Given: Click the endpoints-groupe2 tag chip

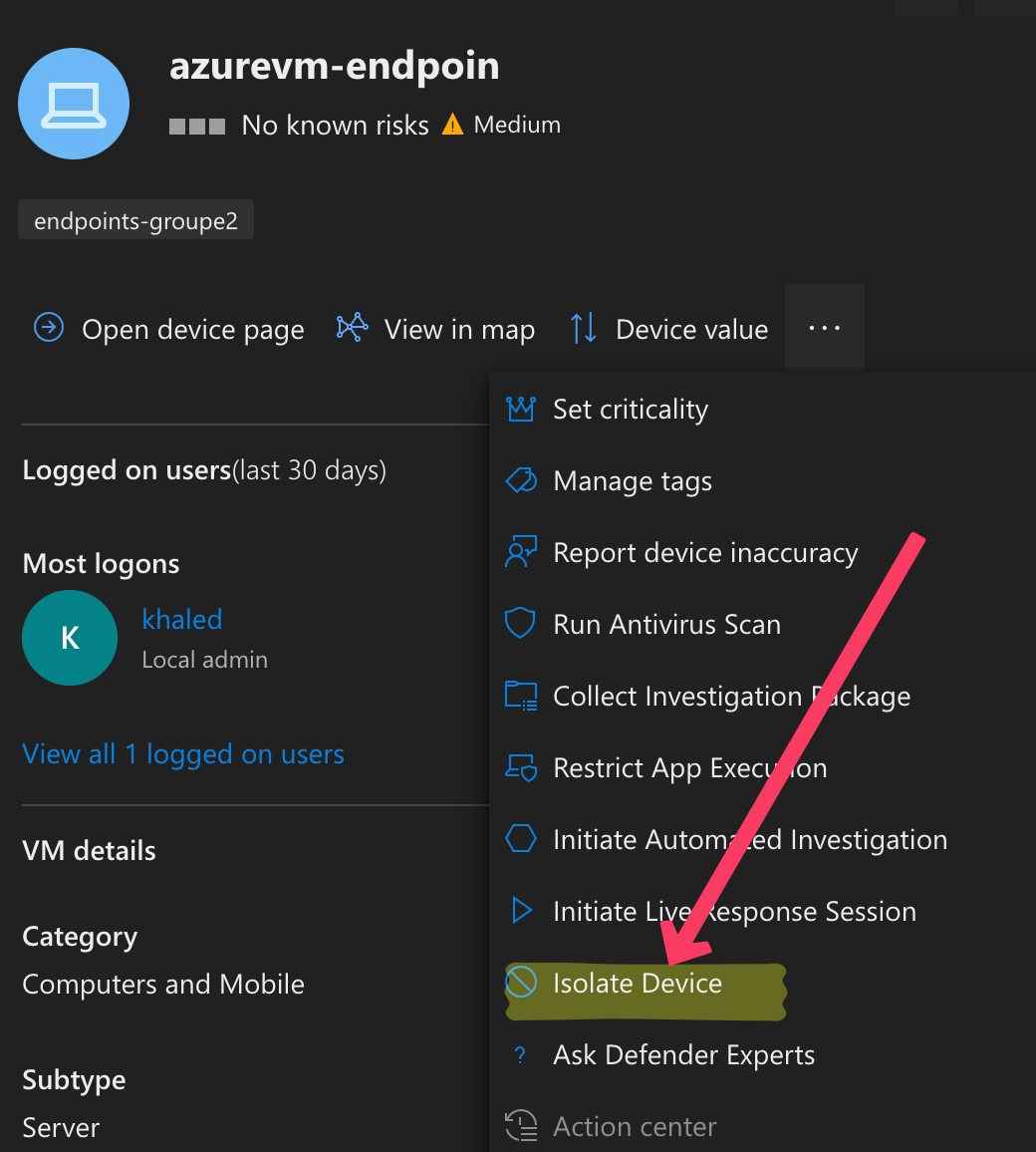Looking at the screenshot, I should tap(135, 219).
